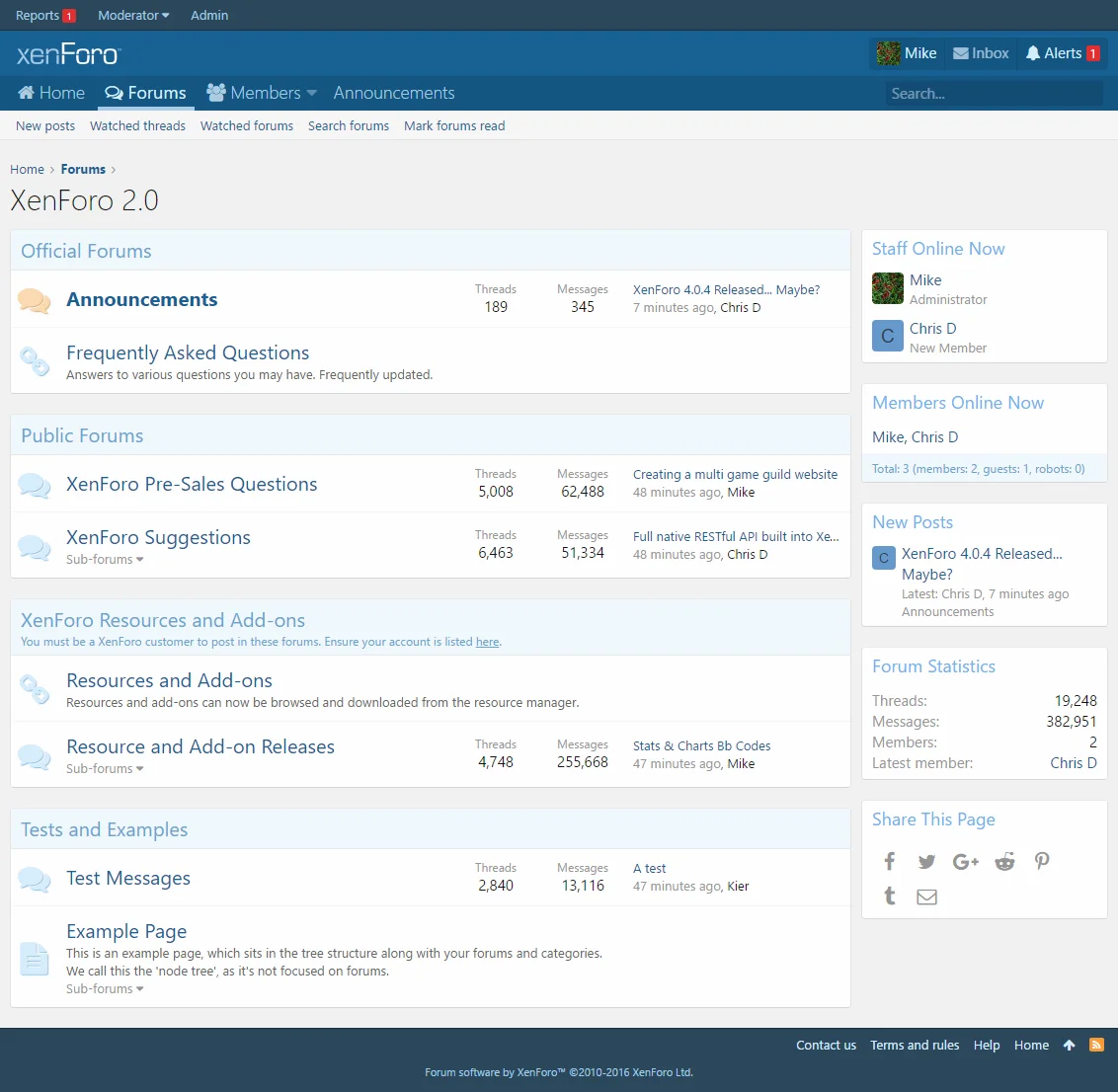Screen dimensions: 1118x1092
Task: Click the XenForo logo
Action: [68, 54]
